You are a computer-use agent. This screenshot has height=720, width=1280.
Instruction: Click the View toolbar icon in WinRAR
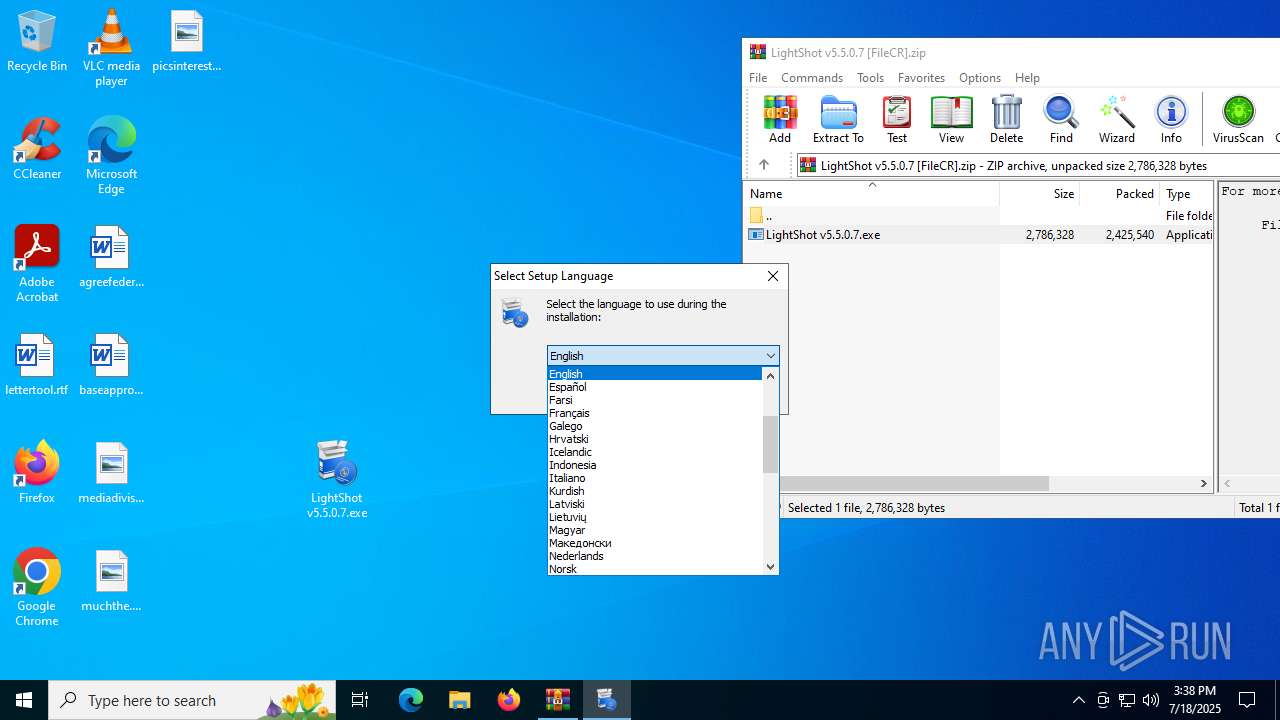click(951, 119)
